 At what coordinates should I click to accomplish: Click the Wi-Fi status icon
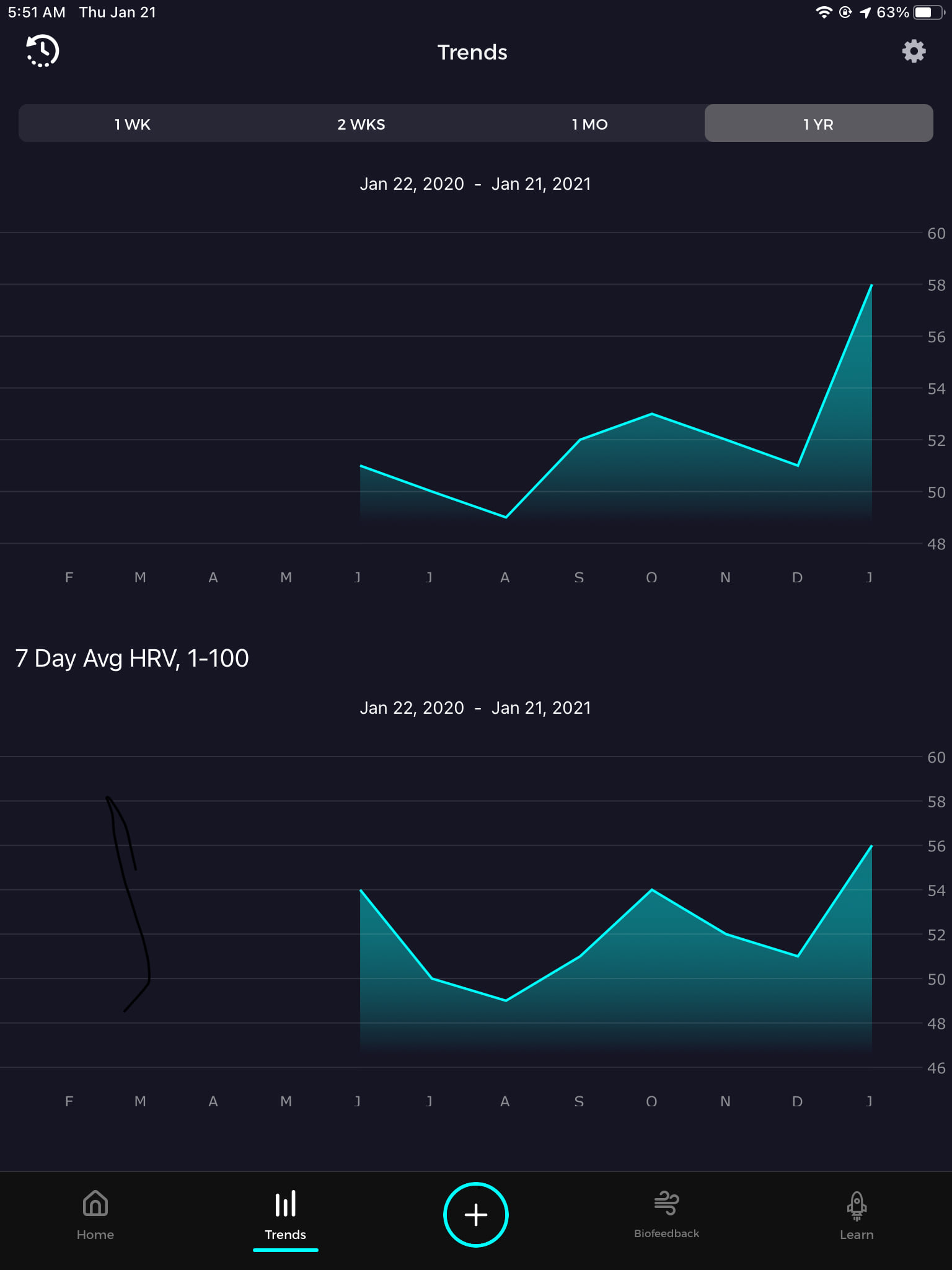pos(824,12)
